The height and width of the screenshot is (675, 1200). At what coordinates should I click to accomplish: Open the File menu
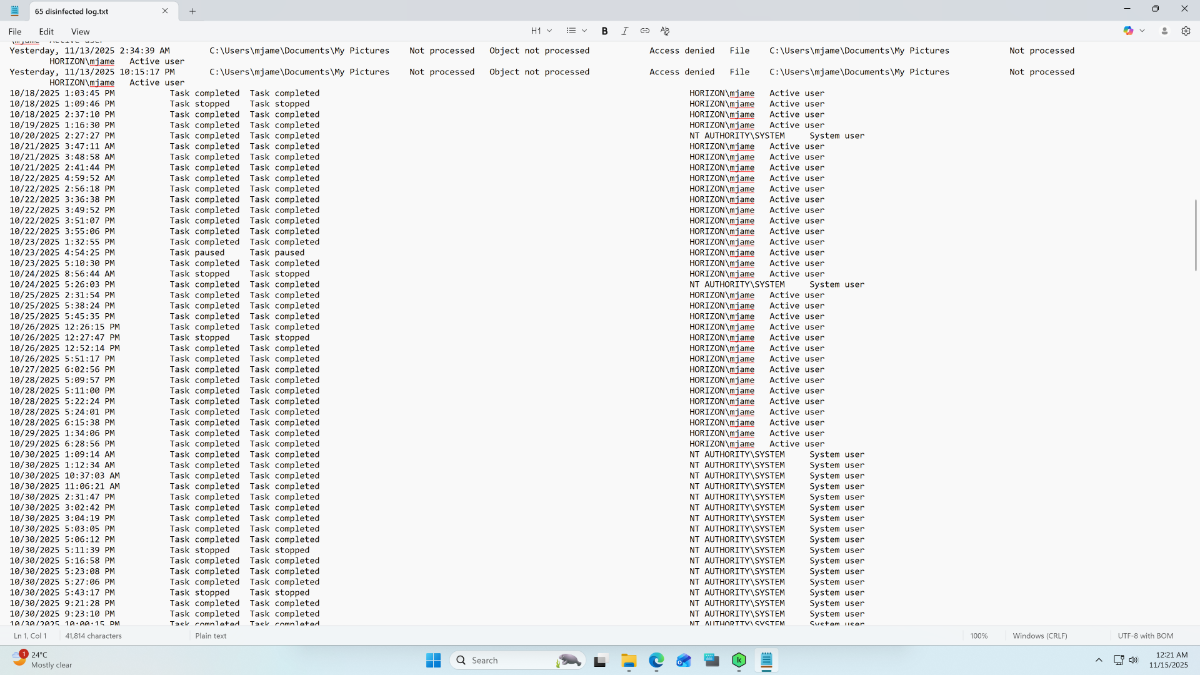coord(15,31)
